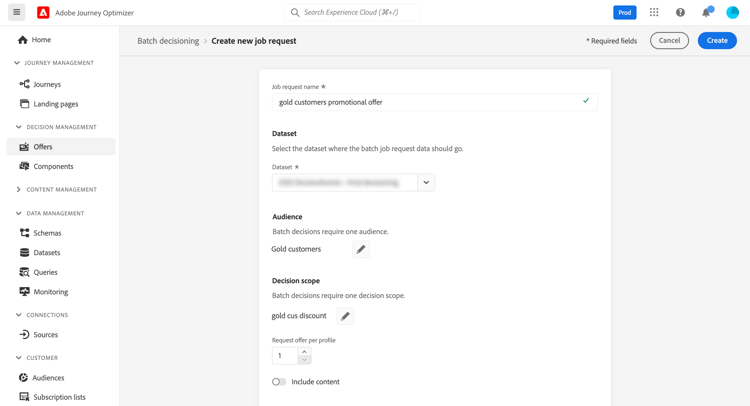
Task: Decrease the request offer per profile value
Action: pos(304,360)
